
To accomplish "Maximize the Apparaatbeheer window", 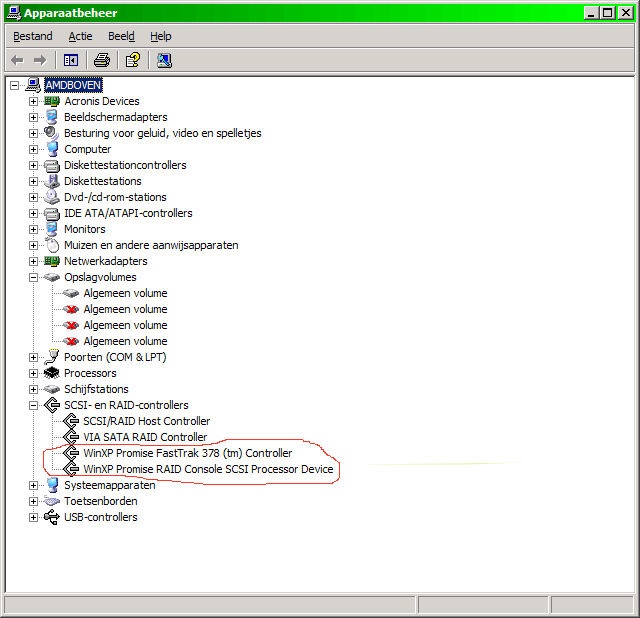I will [x=607, y=13].
